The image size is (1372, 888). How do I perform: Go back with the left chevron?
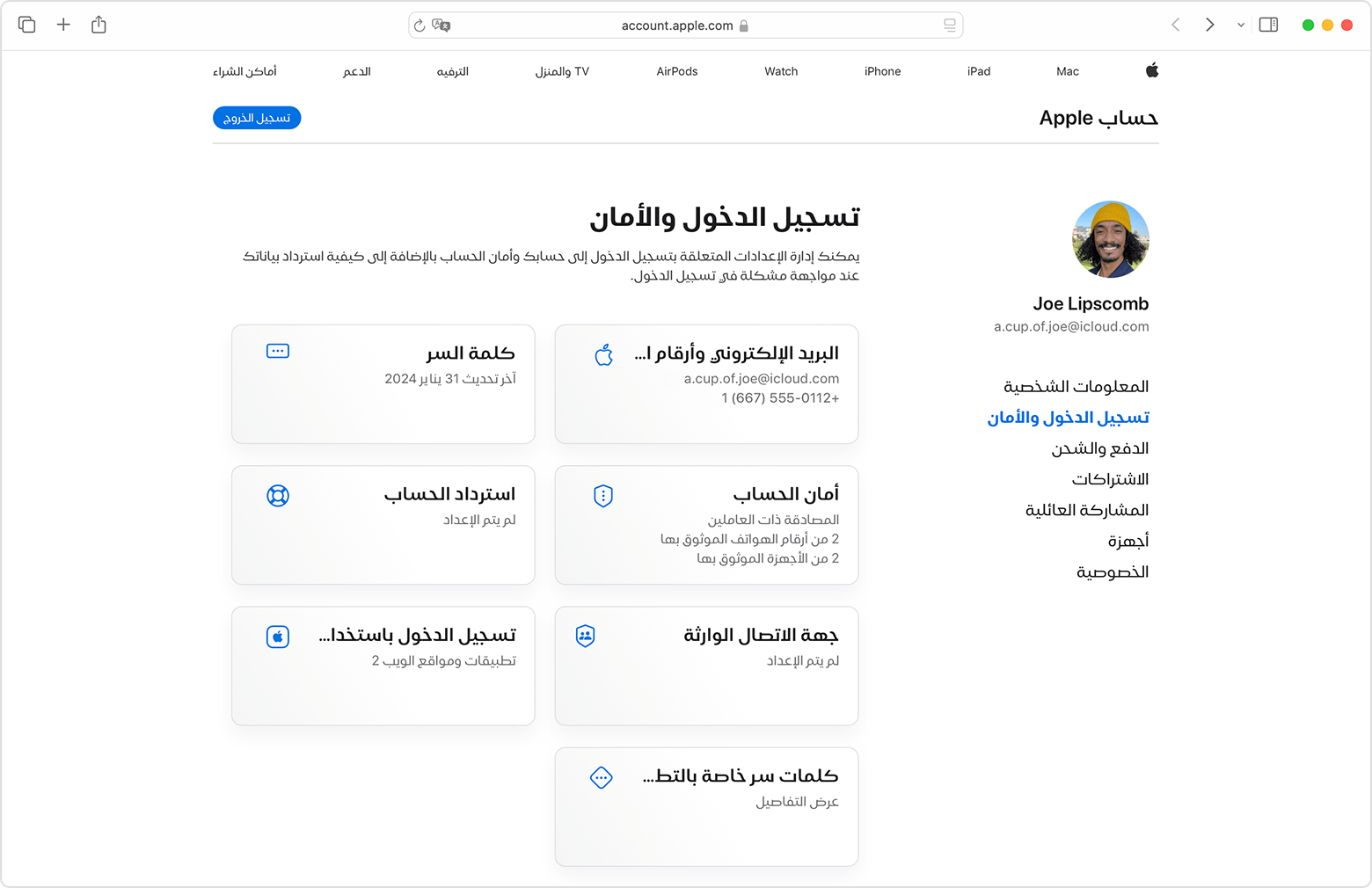pyautogui.click(x=1176, y=25)
